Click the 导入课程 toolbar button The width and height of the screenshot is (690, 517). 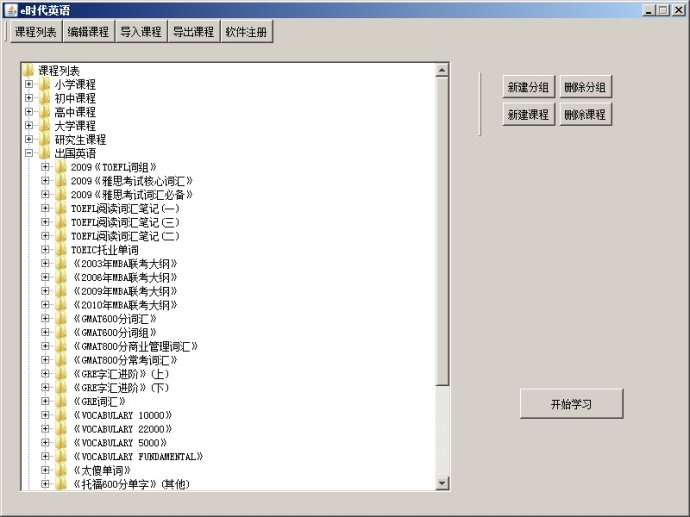point(141,32)
